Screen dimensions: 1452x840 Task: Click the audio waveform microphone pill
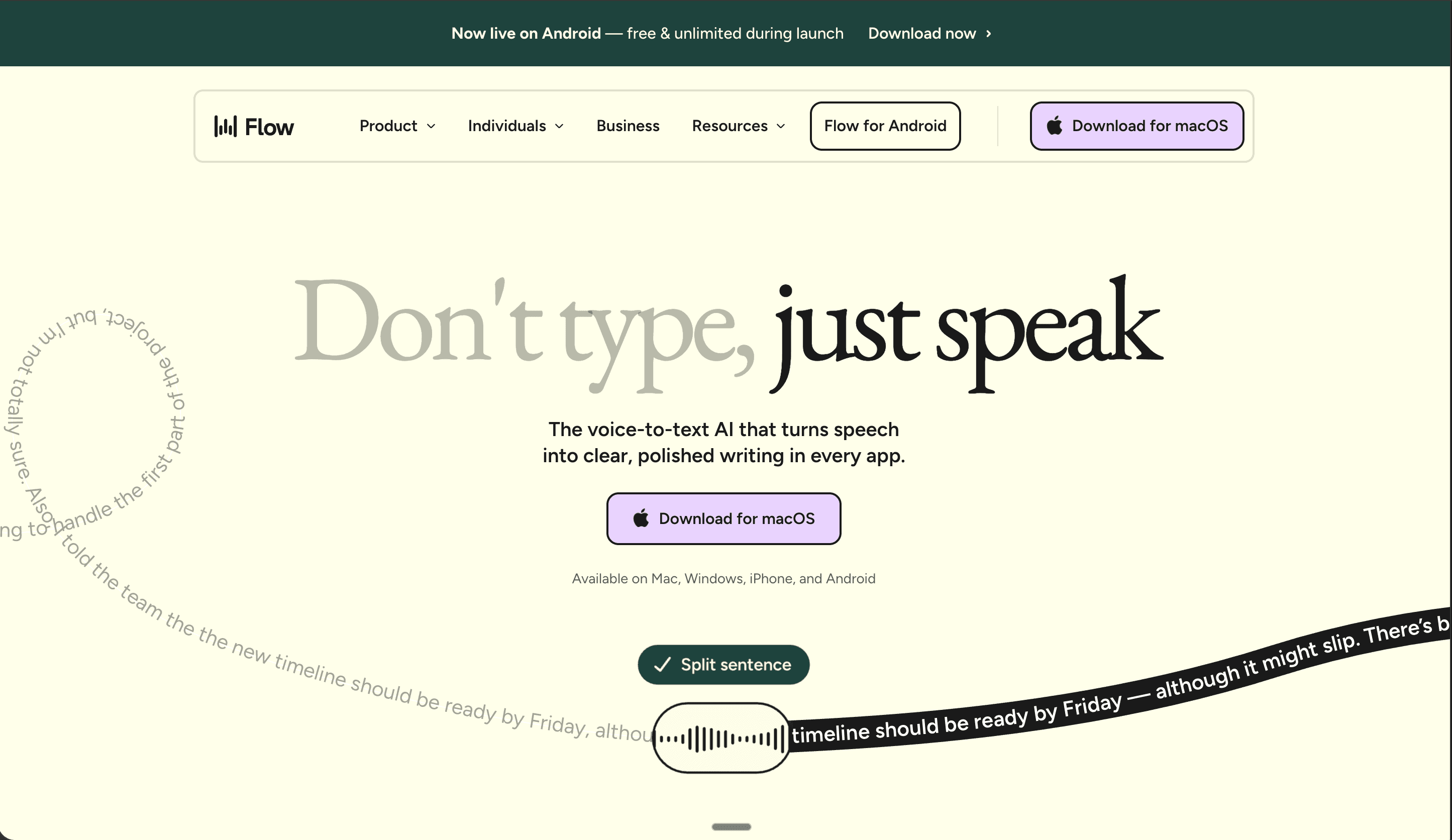point(721,738)
